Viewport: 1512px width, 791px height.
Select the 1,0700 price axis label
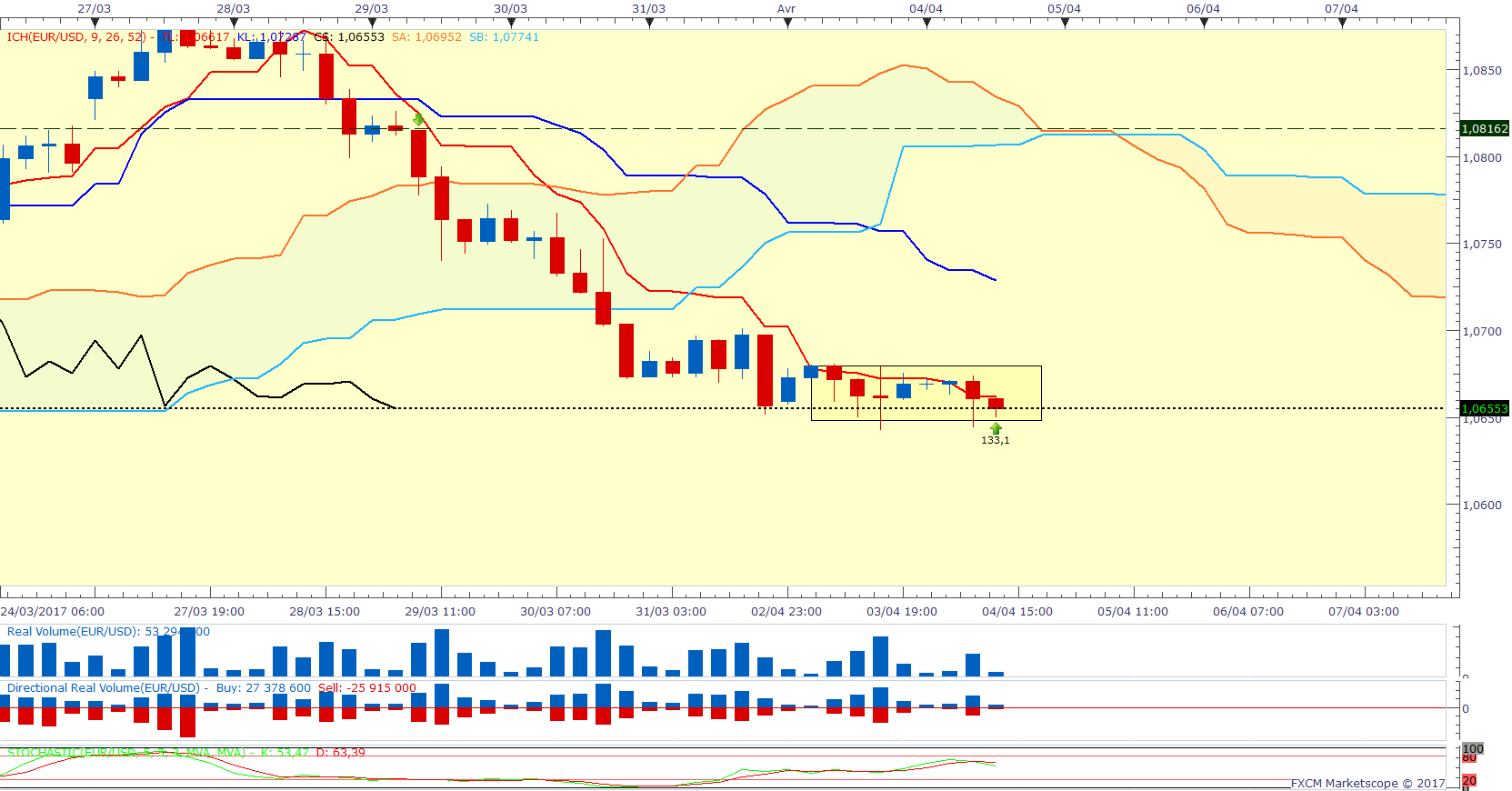[1482, 331]
